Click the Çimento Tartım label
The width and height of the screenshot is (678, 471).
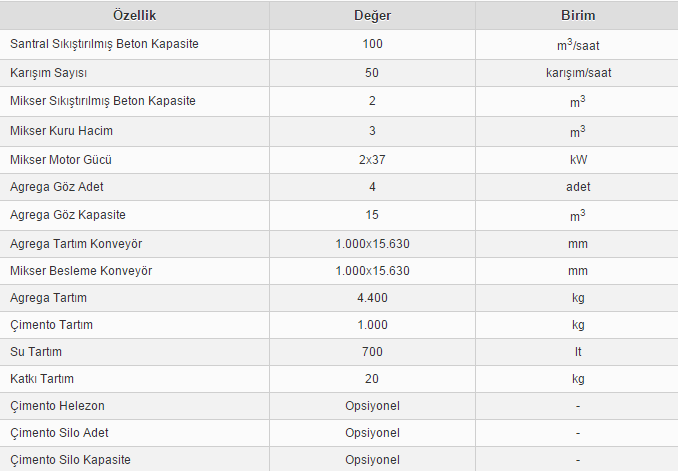click(x=51, y=325)
